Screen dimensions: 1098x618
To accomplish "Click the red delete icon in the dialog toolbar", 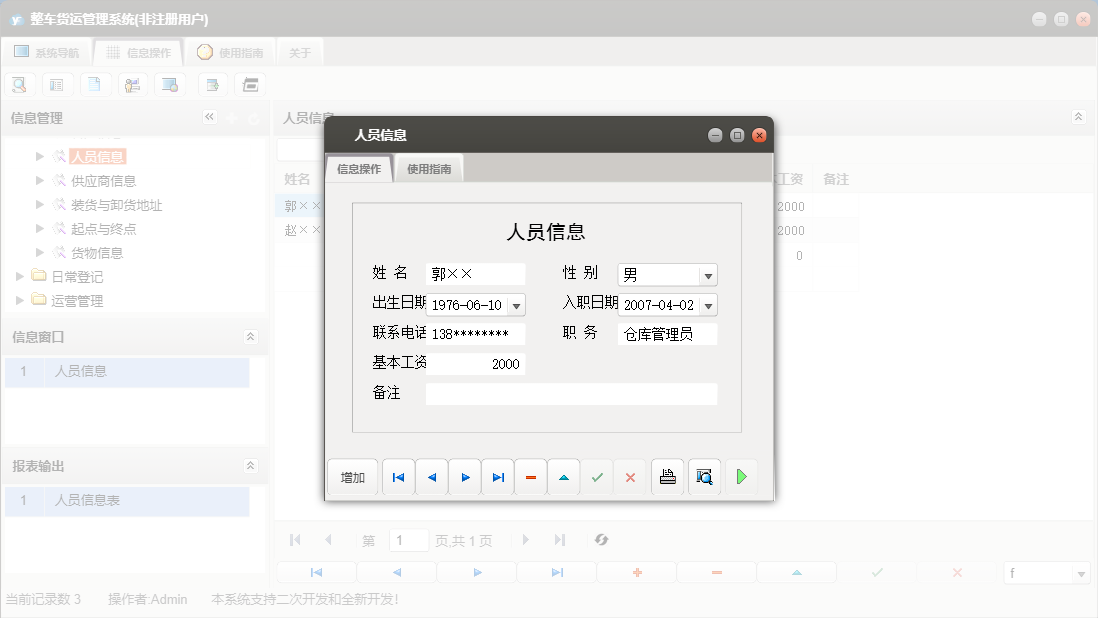I will click(630, 477).
